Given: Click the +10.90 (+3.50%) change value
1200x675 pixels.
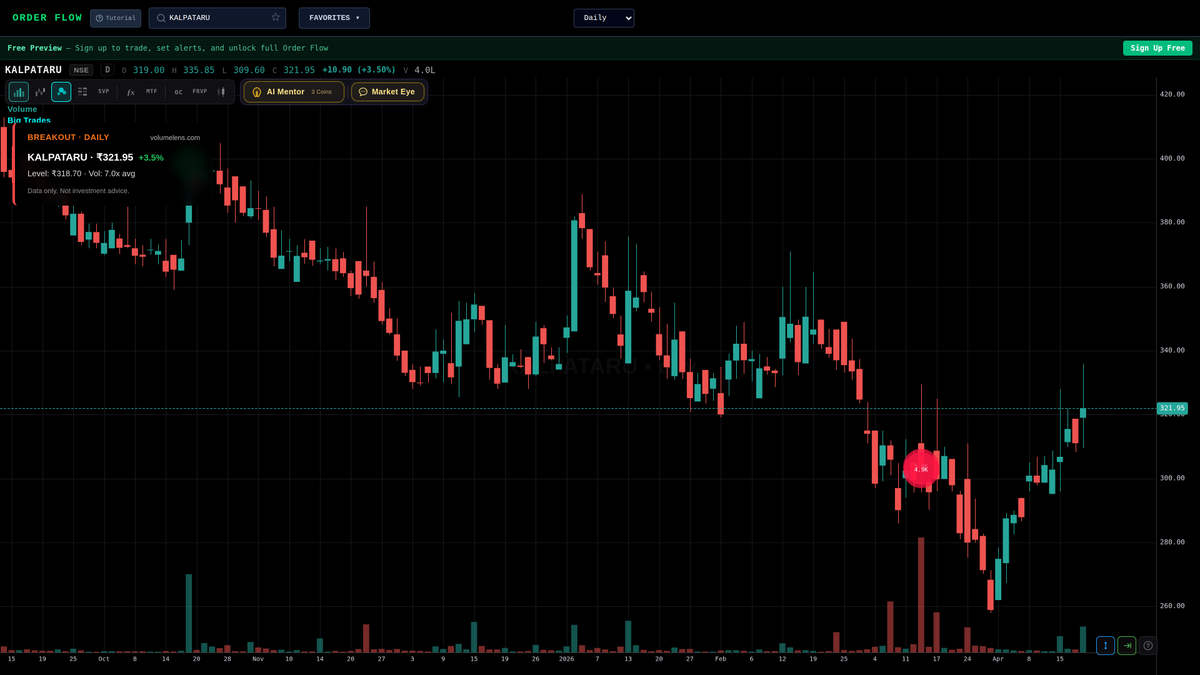Looking at the screenshot, I should (x=359, y=70).
